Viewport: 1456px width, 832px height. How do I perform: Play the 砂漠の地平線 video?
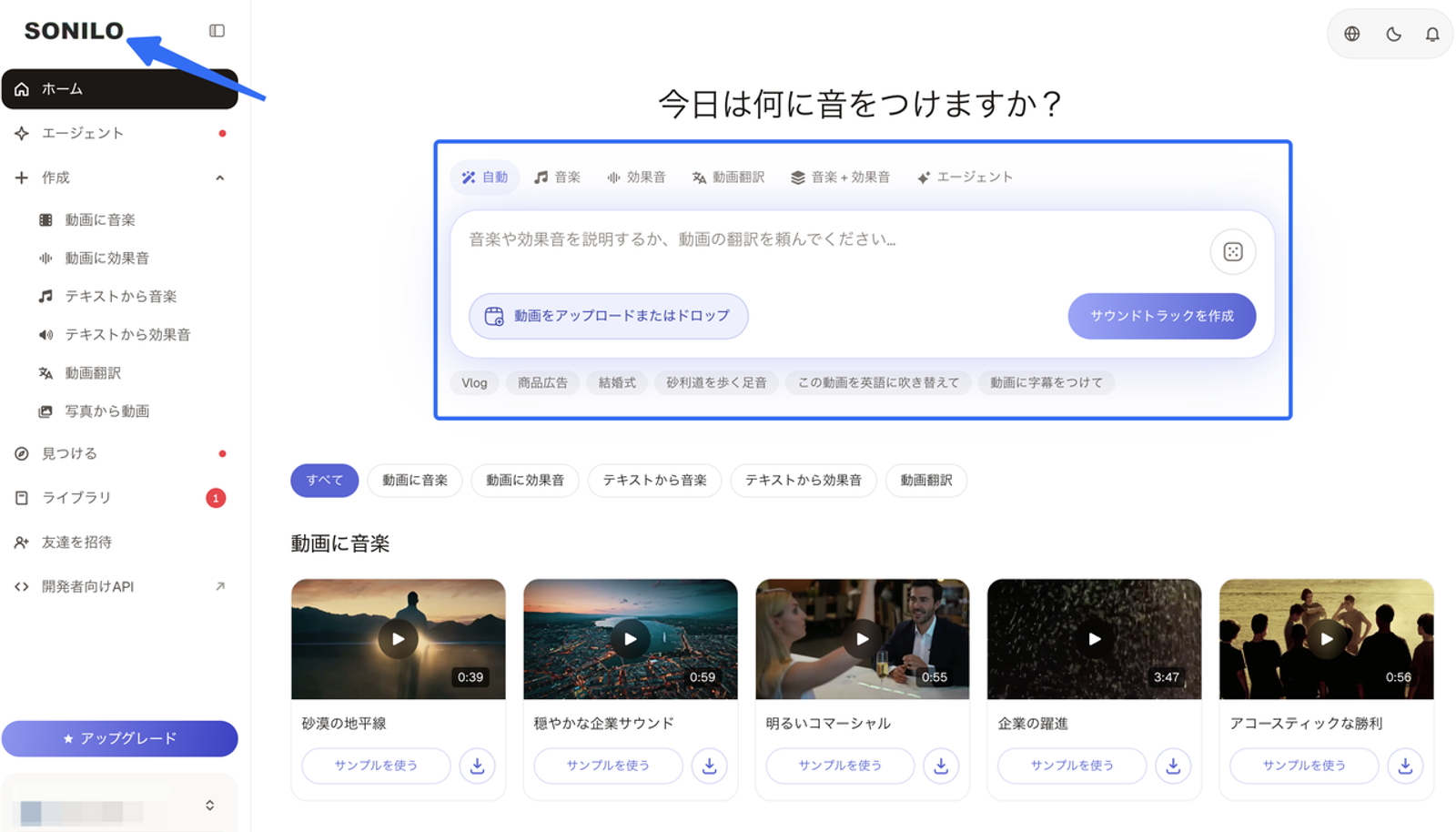pyautogui.click(x=398, y=639)
